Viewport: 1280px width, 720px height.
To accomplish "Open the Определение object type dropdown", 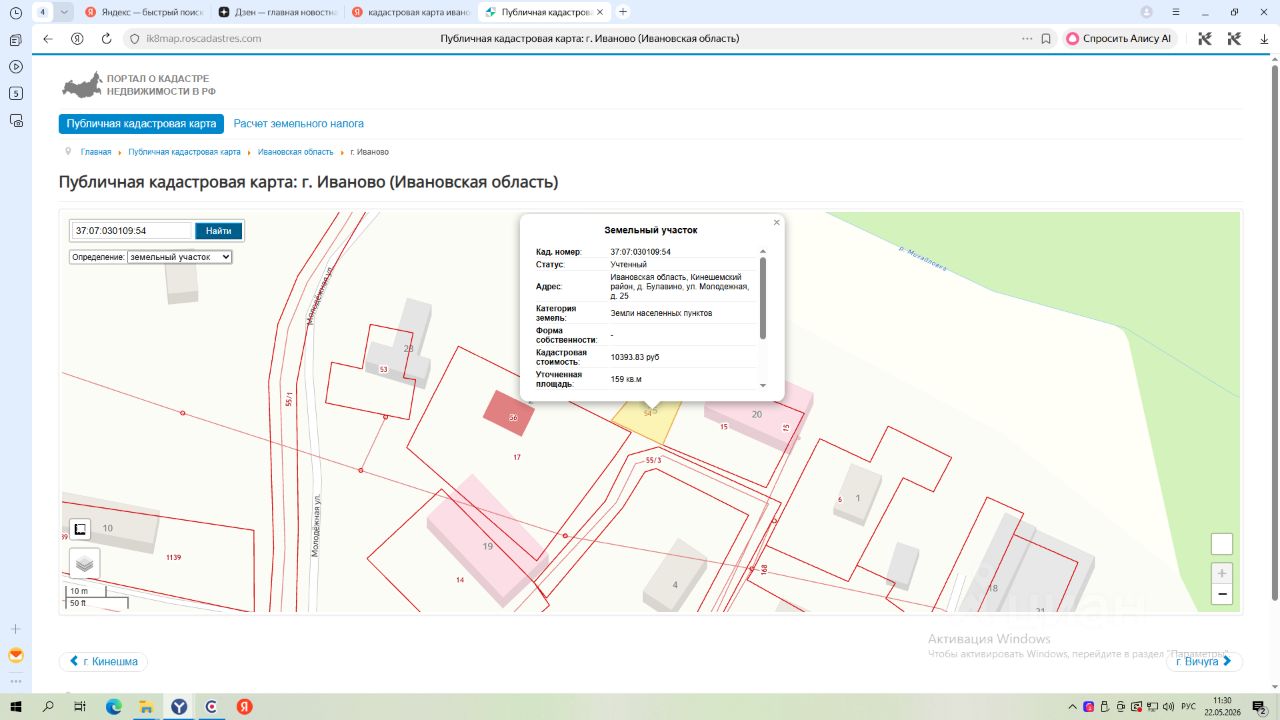I will 179,257.
